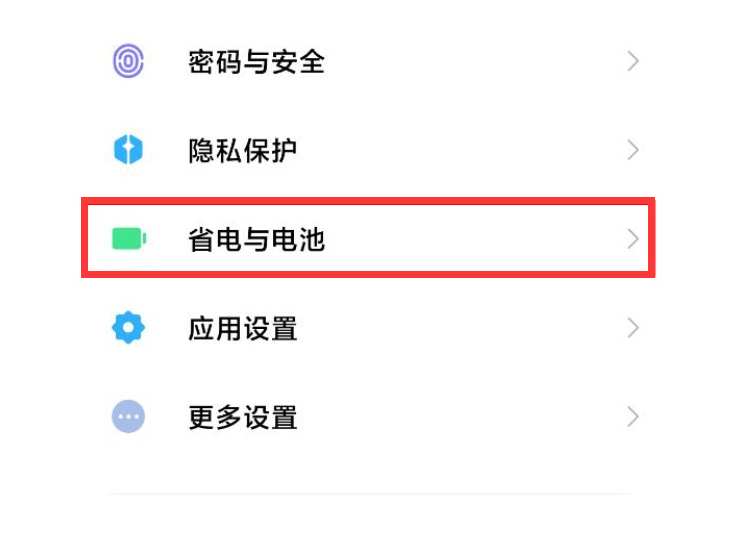This screenshot has width=755, height=537.
Task: Tap the blue shield icon for 隐私保护
Action: tap(128, 150)
